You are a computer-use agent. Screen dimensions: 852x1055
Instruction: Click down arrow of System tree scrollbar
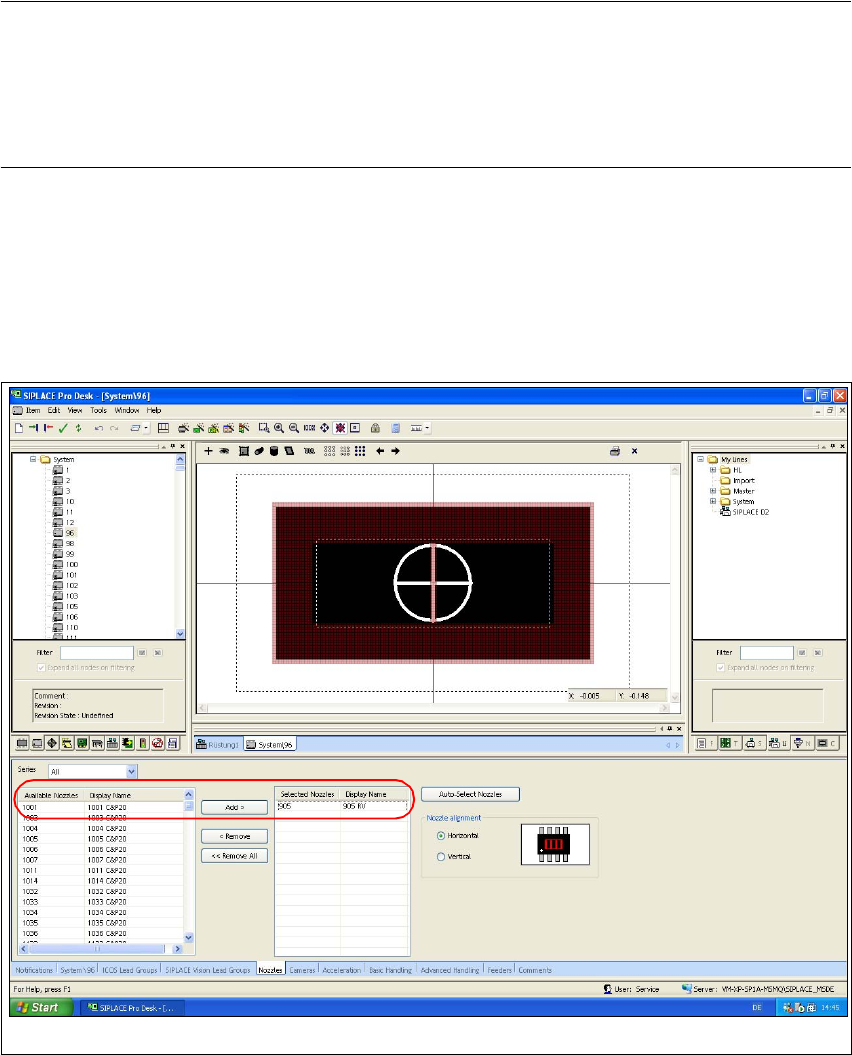coord(180,634)
